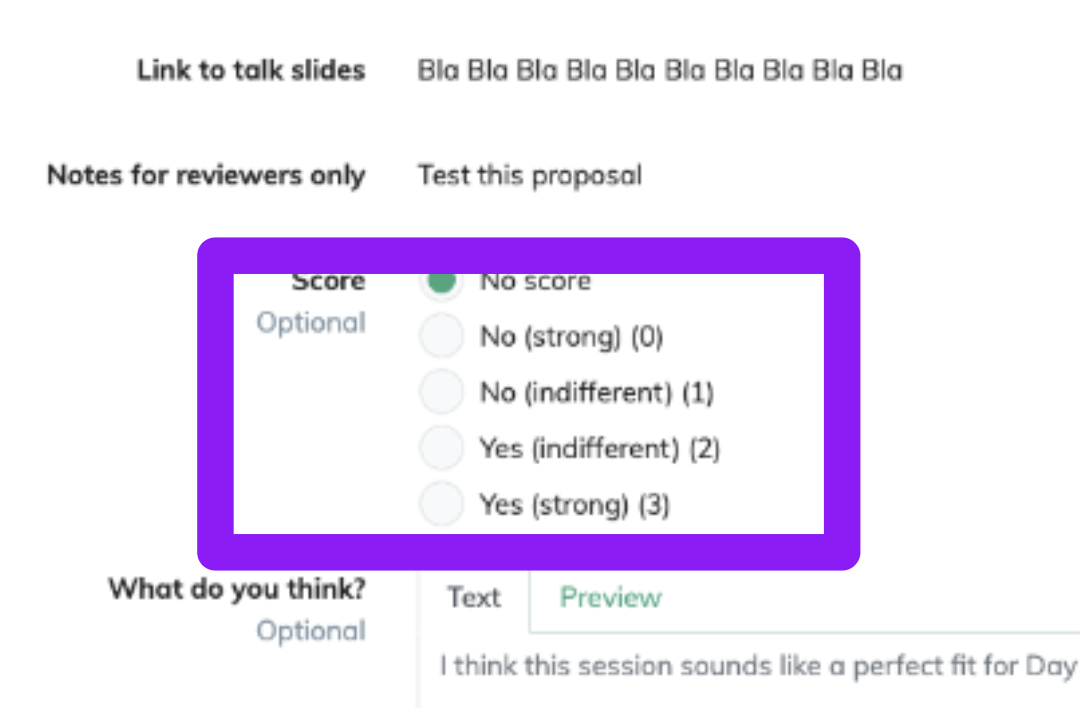This screenshot has width=1080, height=724.
Task: Pick the 'No (indifferent) (1)' radio circle
Action: coord(442,391)
